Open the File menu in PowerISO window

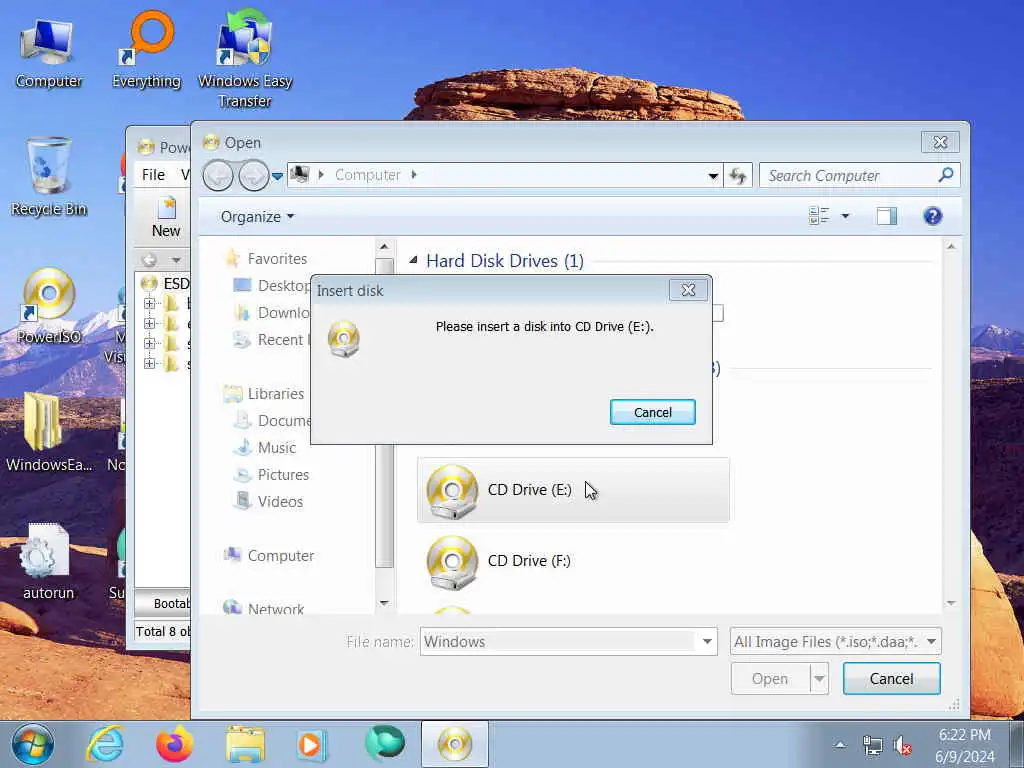point(153,174)
